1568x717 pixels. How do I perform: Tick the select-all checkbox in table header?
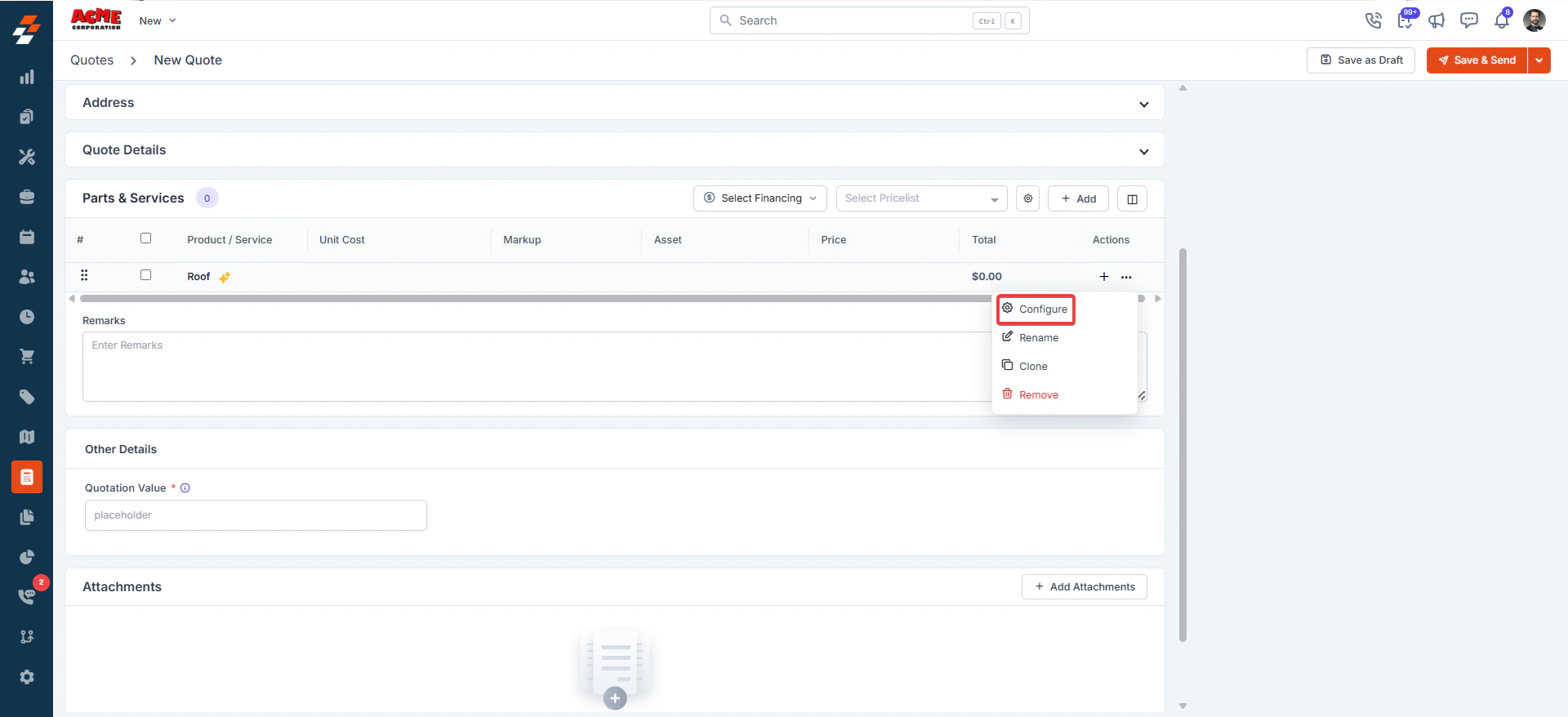point(145,238)
